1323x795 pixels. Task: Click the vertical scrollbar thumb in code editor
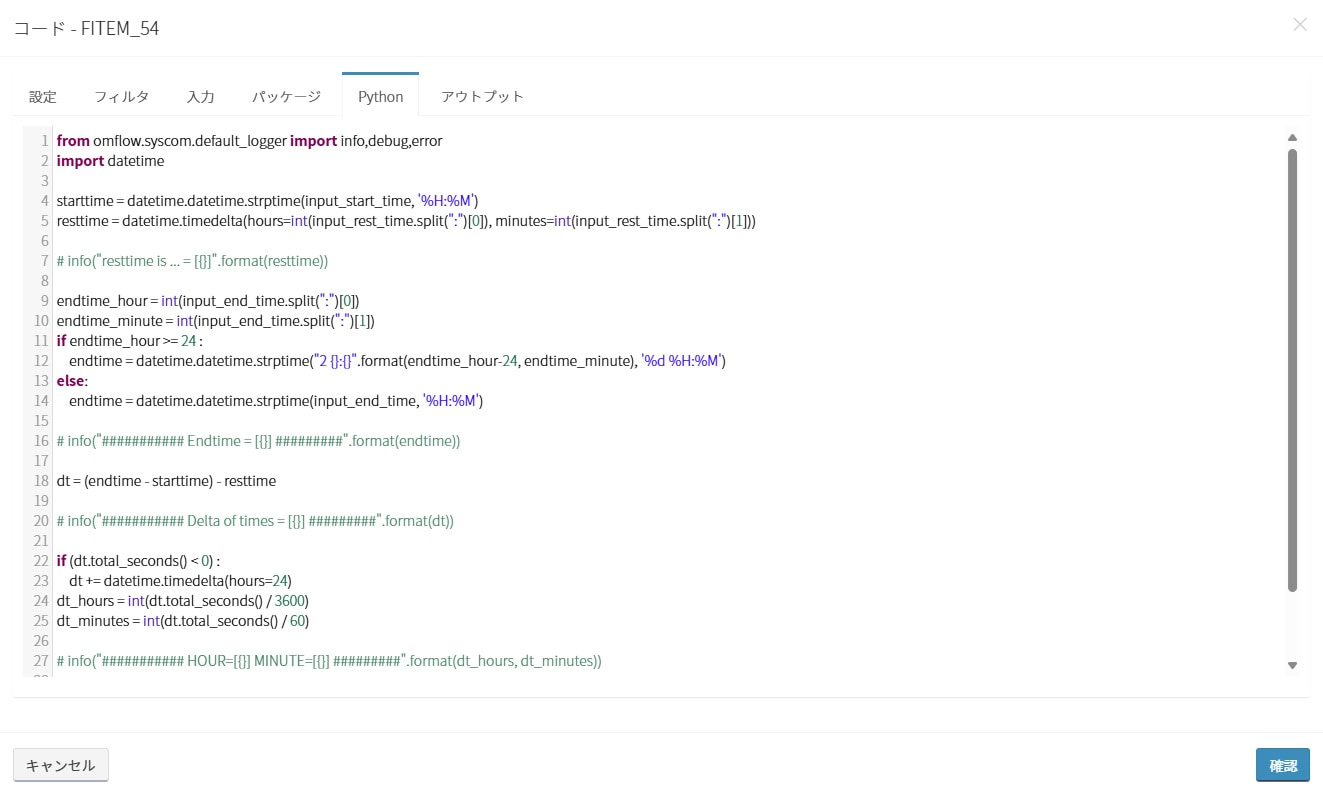(x=1292, y=370)
